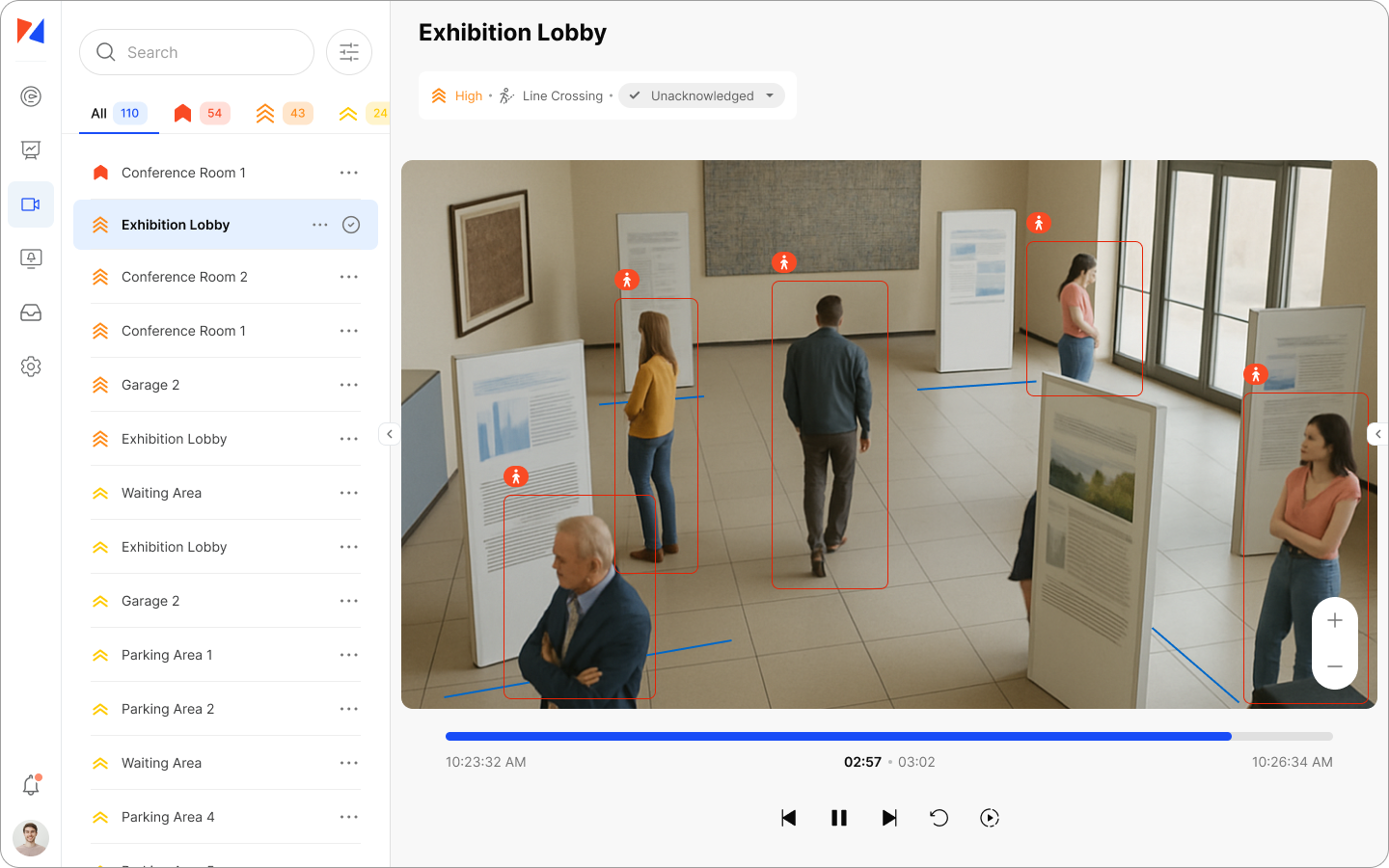The image size is (1389, 868).
Task: Open more options for Waiting Area
Action: coord(348,493)
